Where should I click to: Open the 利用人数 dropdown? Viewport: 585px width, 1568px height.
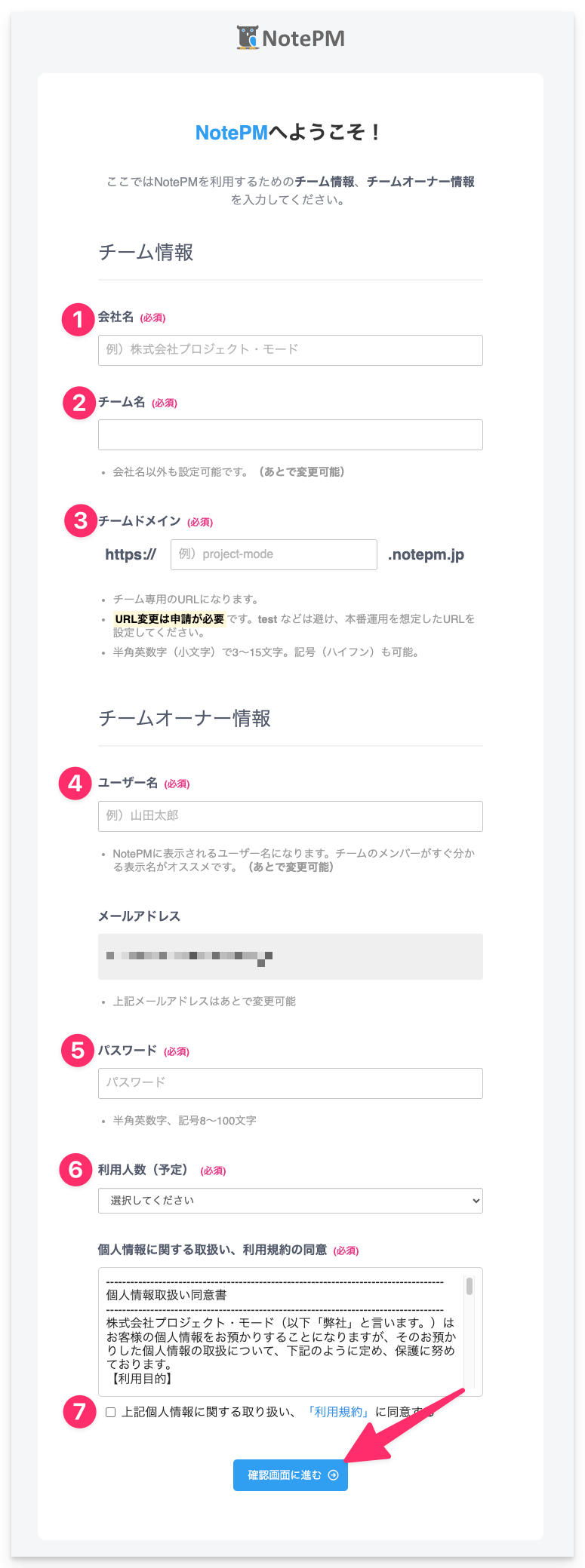pyautogui.click(x=290, y=1201)
